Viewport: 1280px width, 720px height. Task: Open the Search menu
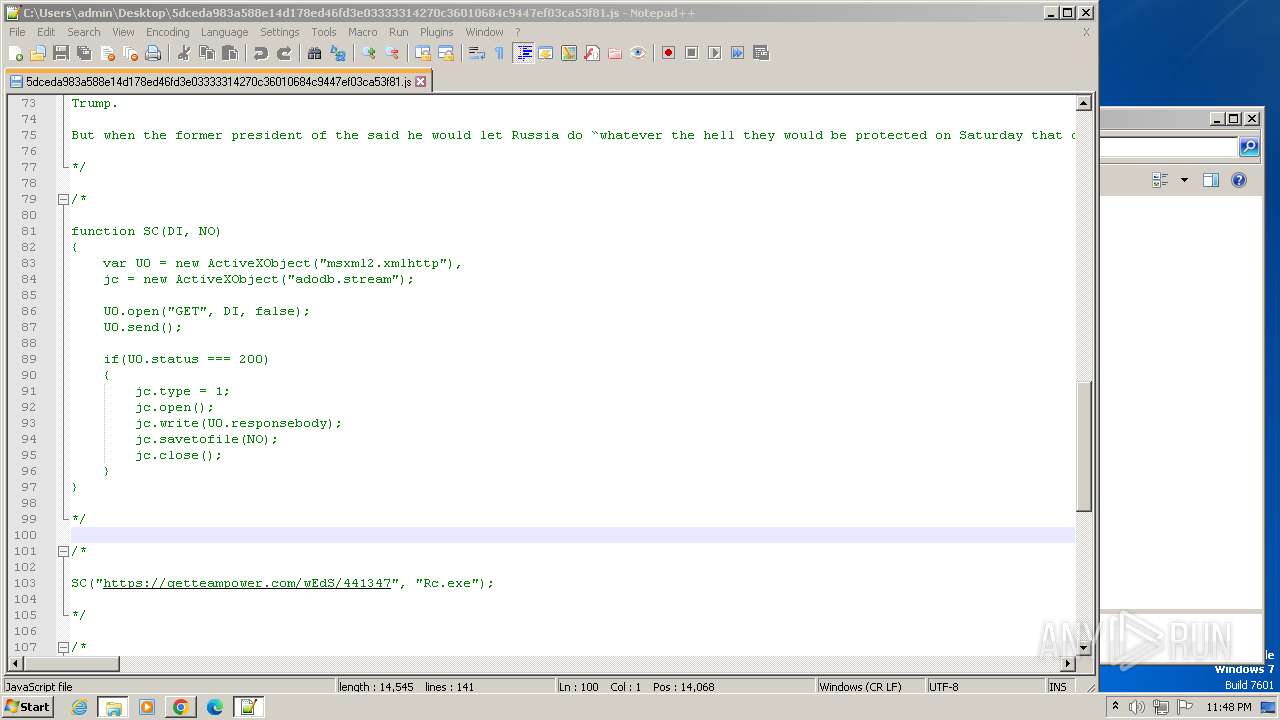[84, 32]
